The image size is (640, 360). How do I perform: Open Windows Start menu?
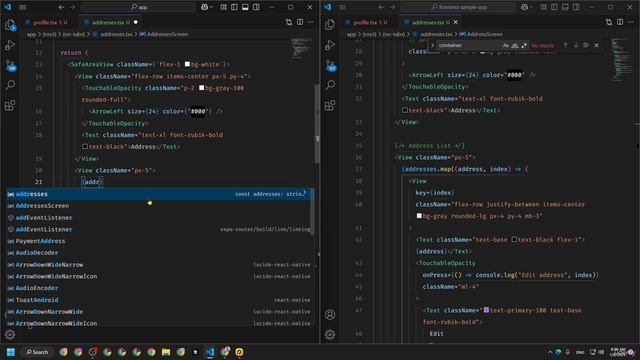pyautogui.click(x=11, y=352)
